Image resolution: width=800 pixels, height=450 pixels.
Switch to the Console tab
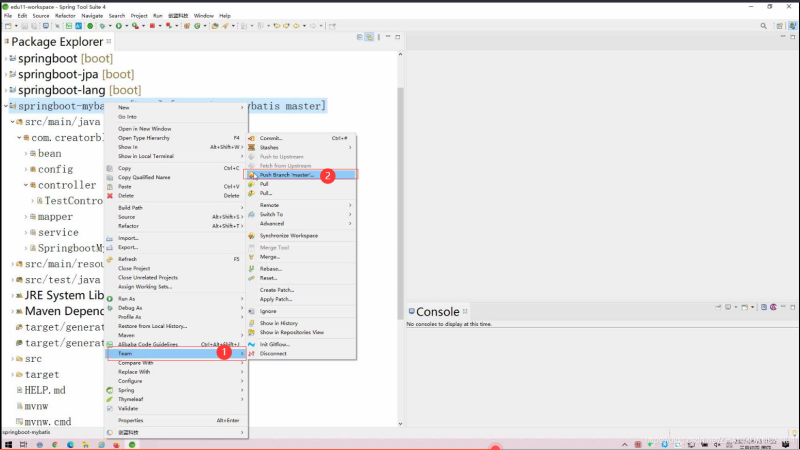pyautogui.click(x=437, y=312)
